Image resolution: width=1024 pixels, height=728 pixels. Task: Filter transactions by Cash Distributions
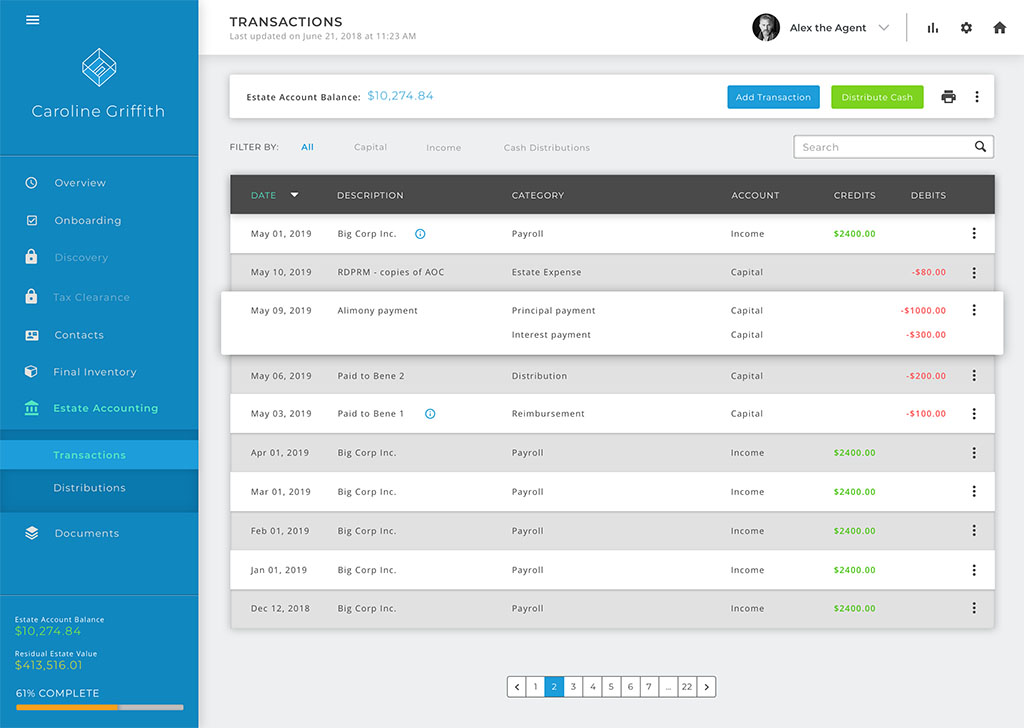(546, 148)
